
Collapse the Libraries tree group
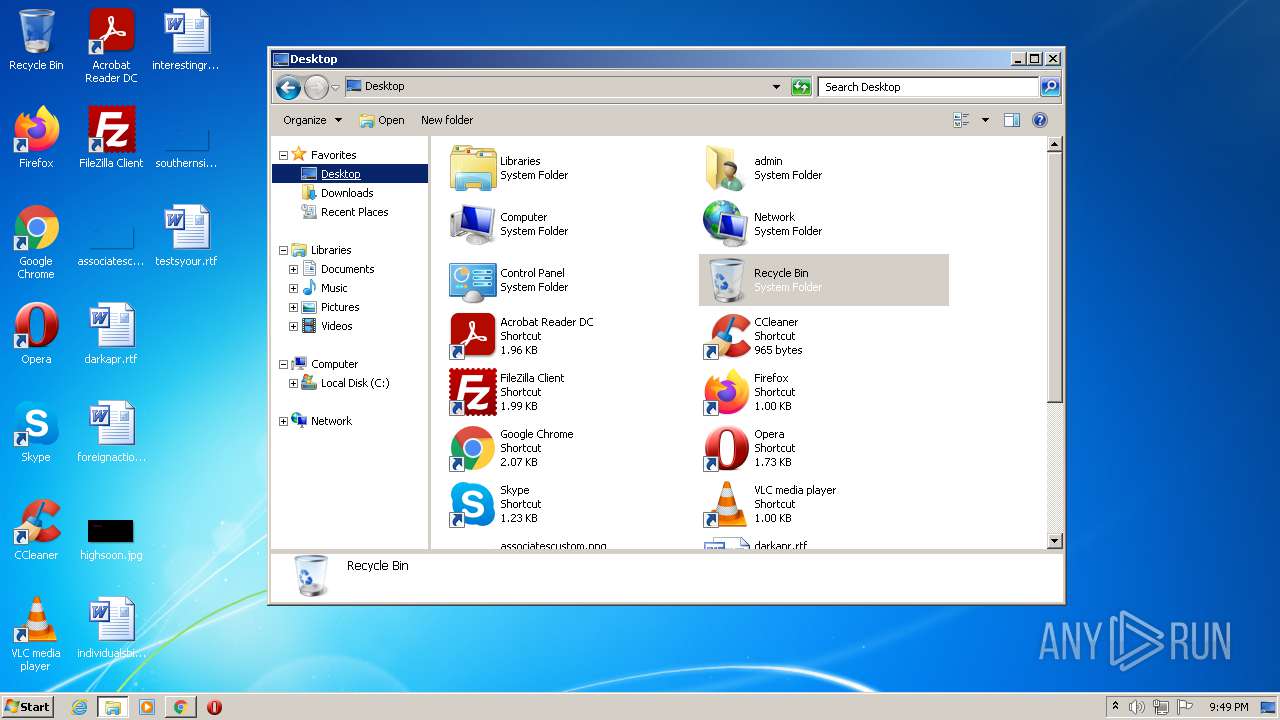tap(283, 250)
